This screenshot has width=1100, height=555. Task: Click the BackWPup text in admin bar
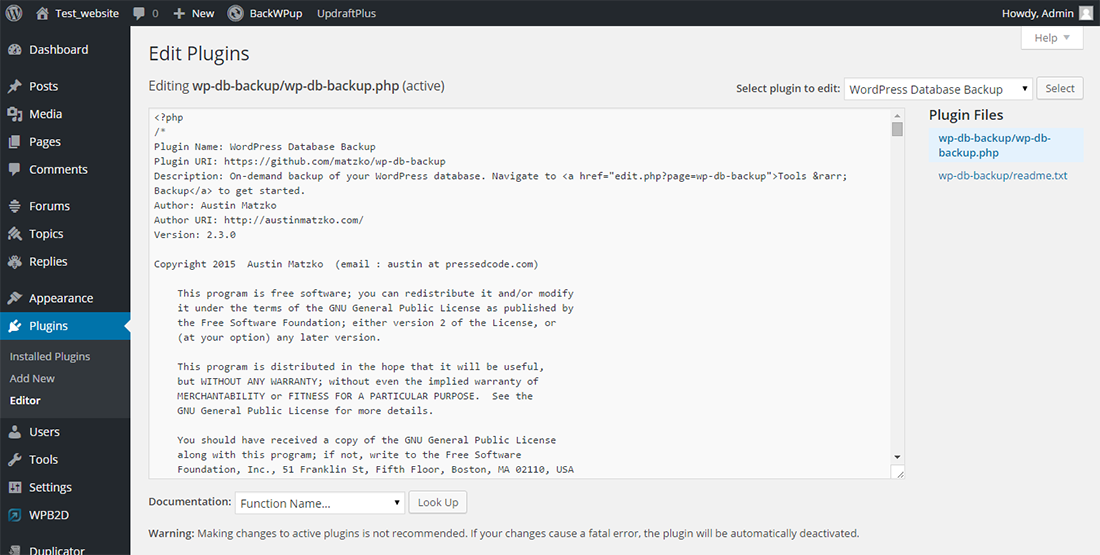pyautogui.click(x=276, y=13)
